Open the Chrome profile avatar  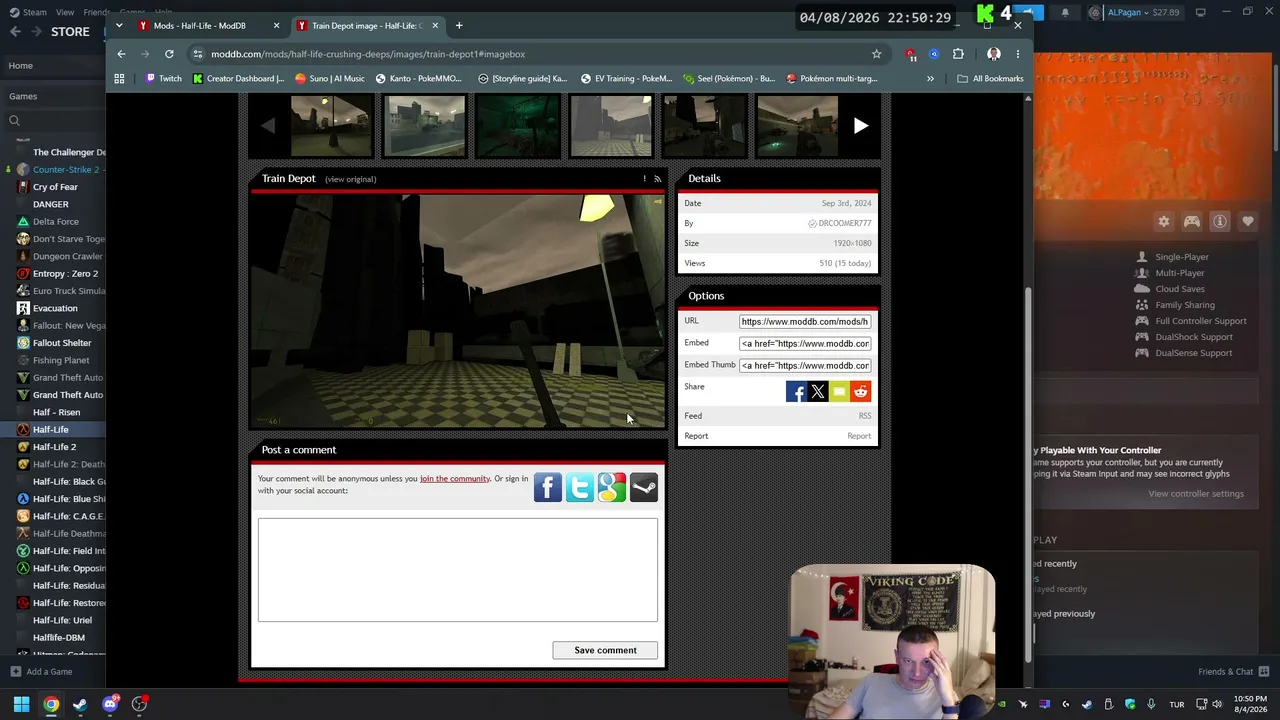(x=993, y=54)
